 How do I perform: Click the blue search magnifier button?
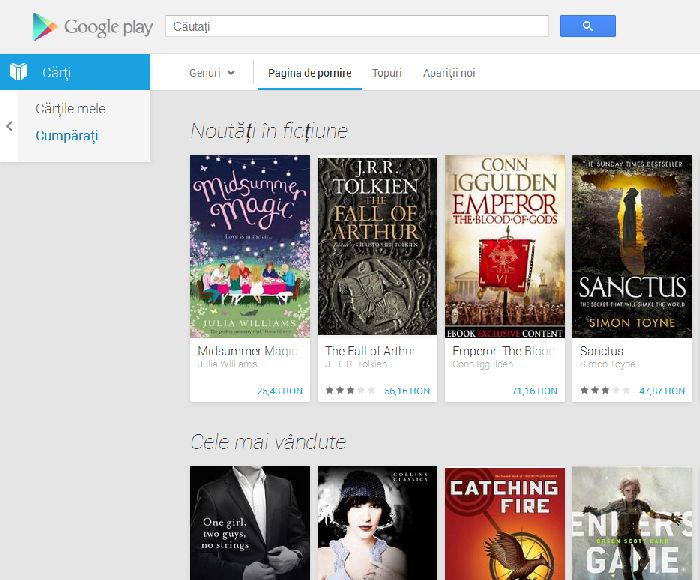pyautogui.click(x=588, y=26)
